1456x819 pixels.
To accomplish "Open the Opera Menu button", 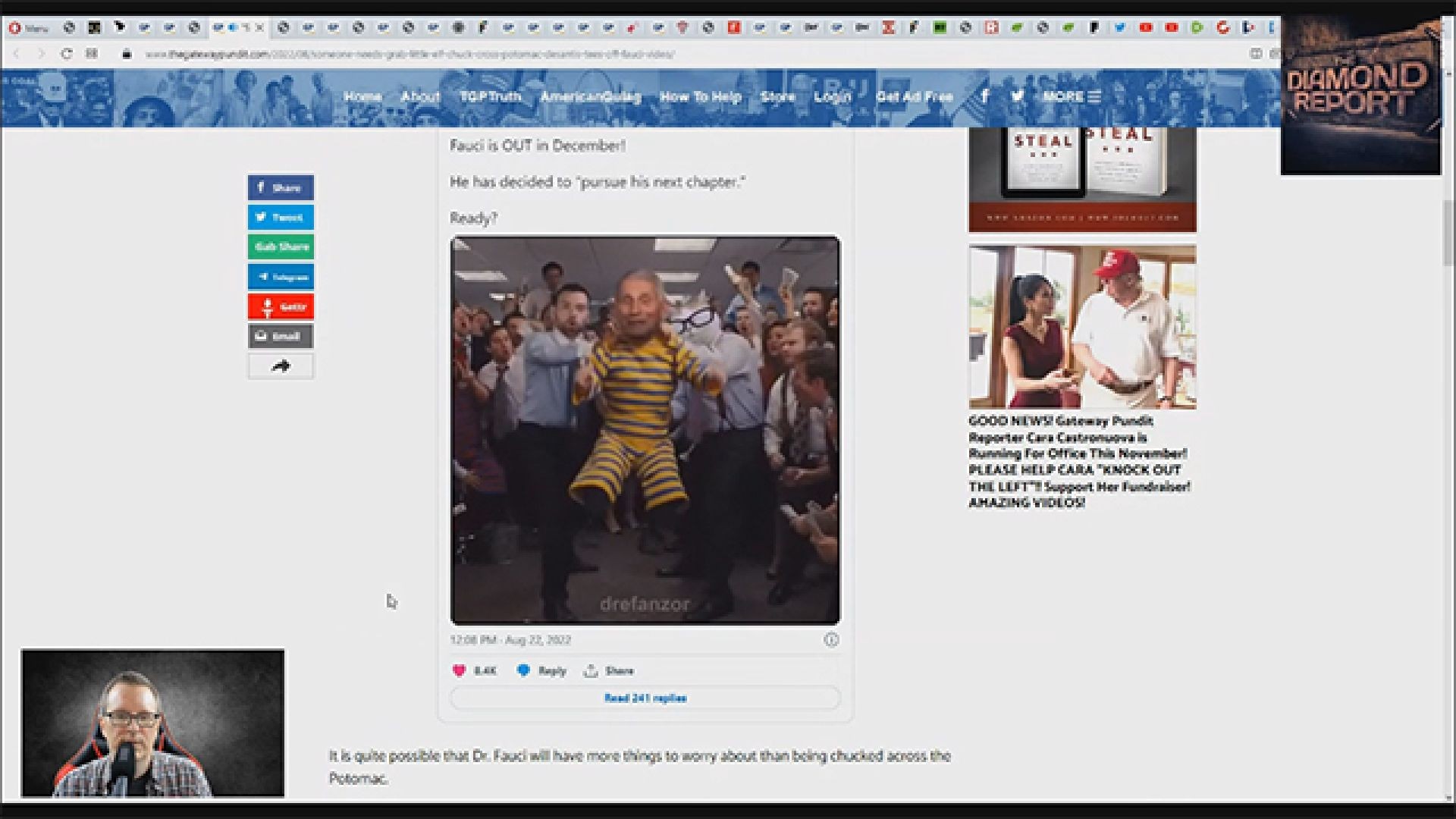I will 28,28.
